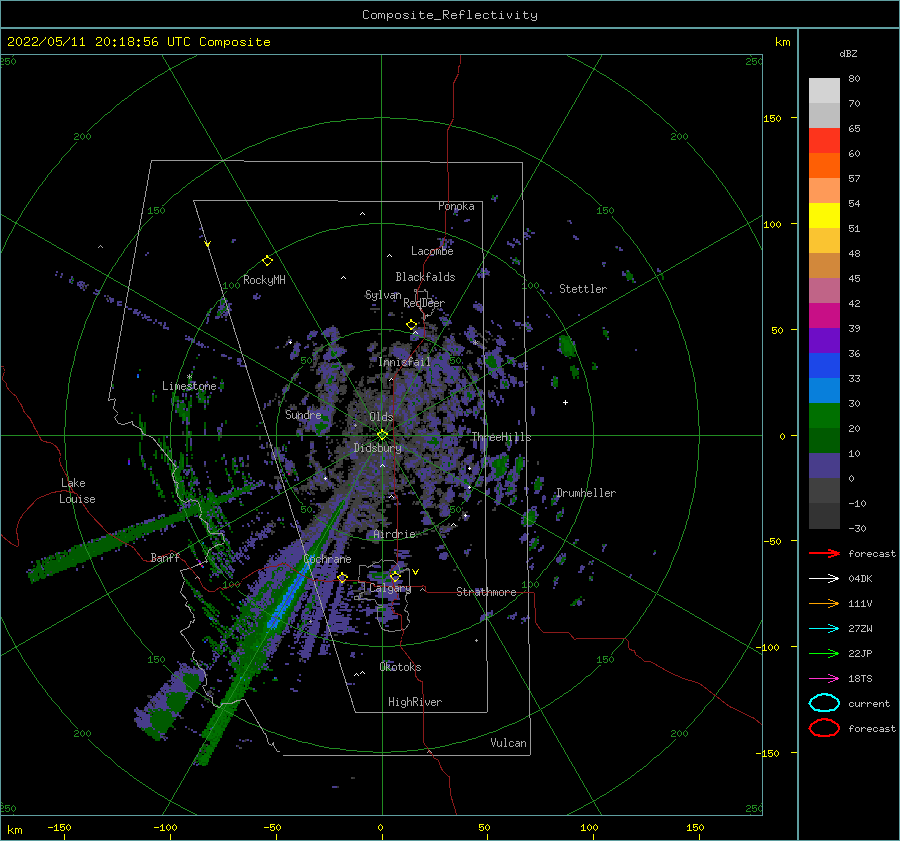900x841 pixels.
Task: Click the Stettler town label
Action: 583,289
